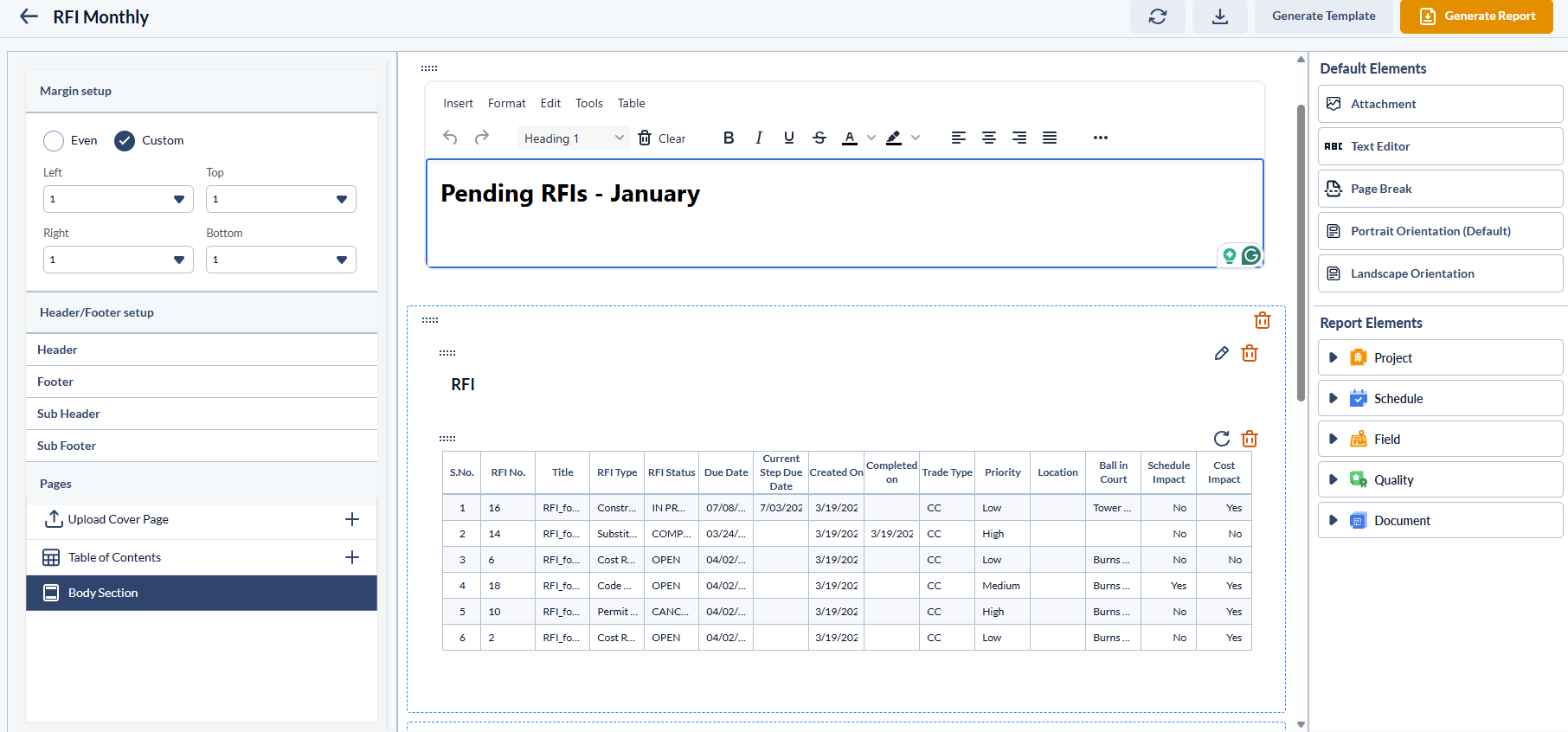Image resolution: width=1568 pixels, height=732 pixels.
Task: Open the Right margin dropdown
Action: 119,260
